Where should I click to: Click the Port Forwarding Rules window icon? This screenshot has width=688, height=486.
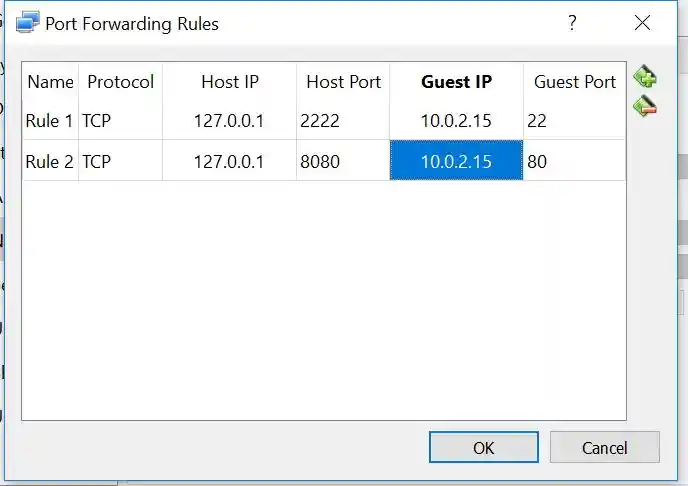pyautogui.click(x=30, y=23)
